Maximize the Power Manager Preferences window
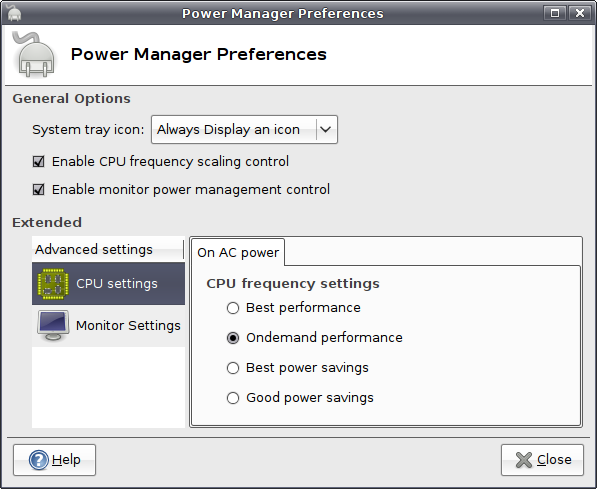597x489 pixels. pos(555,13)
